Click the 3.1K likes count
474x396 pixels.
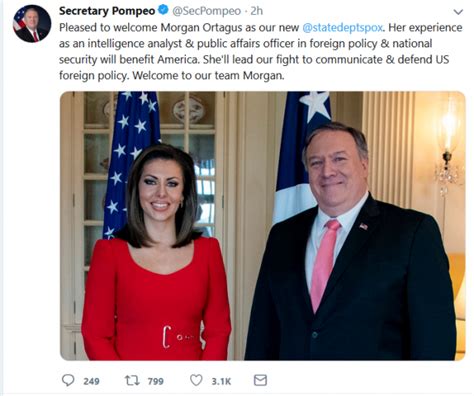pyautogui.click(x=221, y=381)
